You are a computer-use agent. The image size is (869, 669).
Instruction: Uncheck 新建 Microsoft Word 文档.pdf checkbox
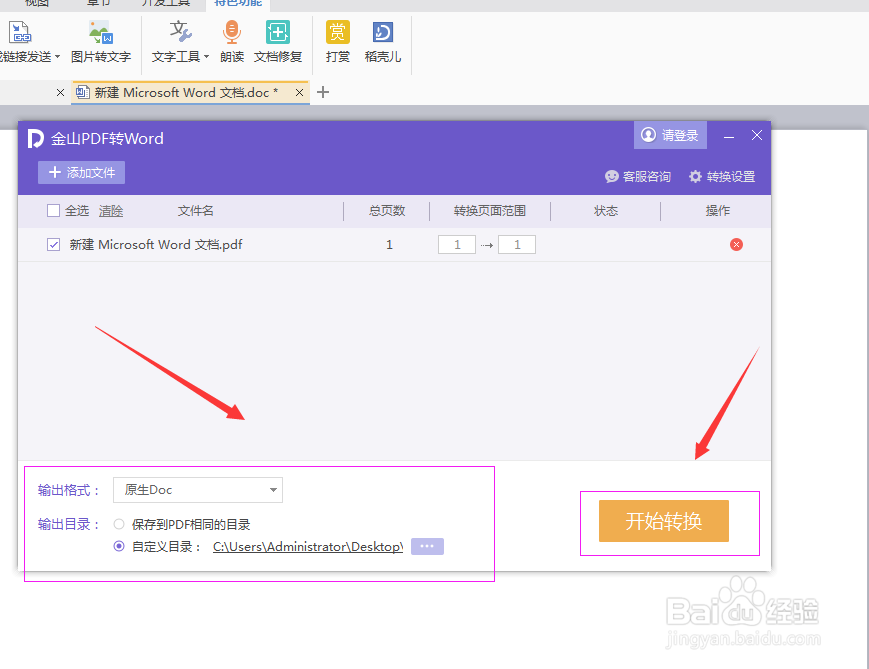53,244
